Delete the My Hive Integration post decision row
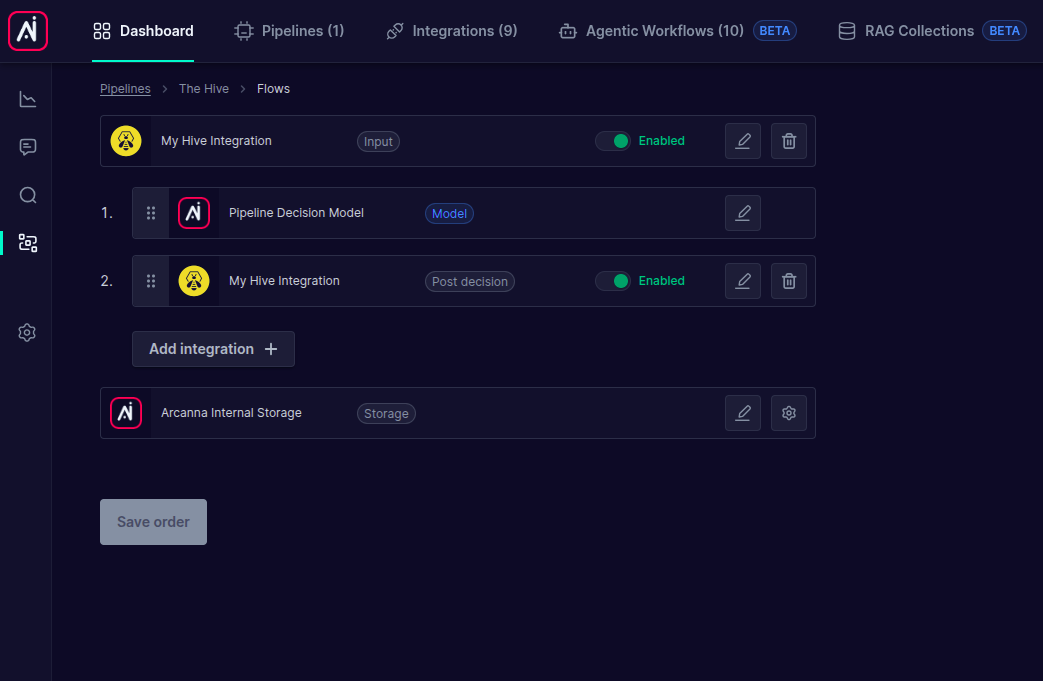 (x=789, y=281)
